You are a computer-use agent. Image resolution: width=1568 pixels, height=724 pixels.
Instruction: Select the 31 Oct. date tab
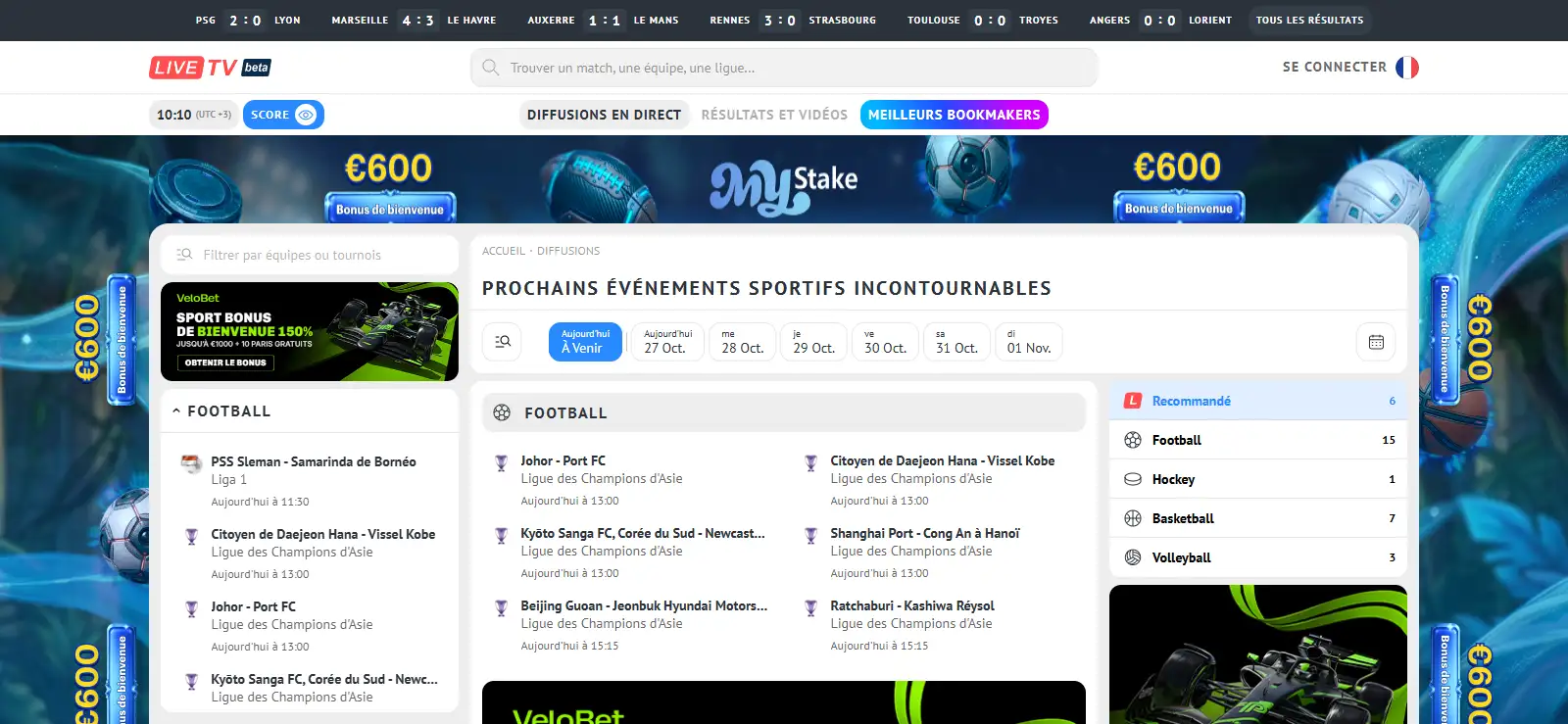click(956, 342)
